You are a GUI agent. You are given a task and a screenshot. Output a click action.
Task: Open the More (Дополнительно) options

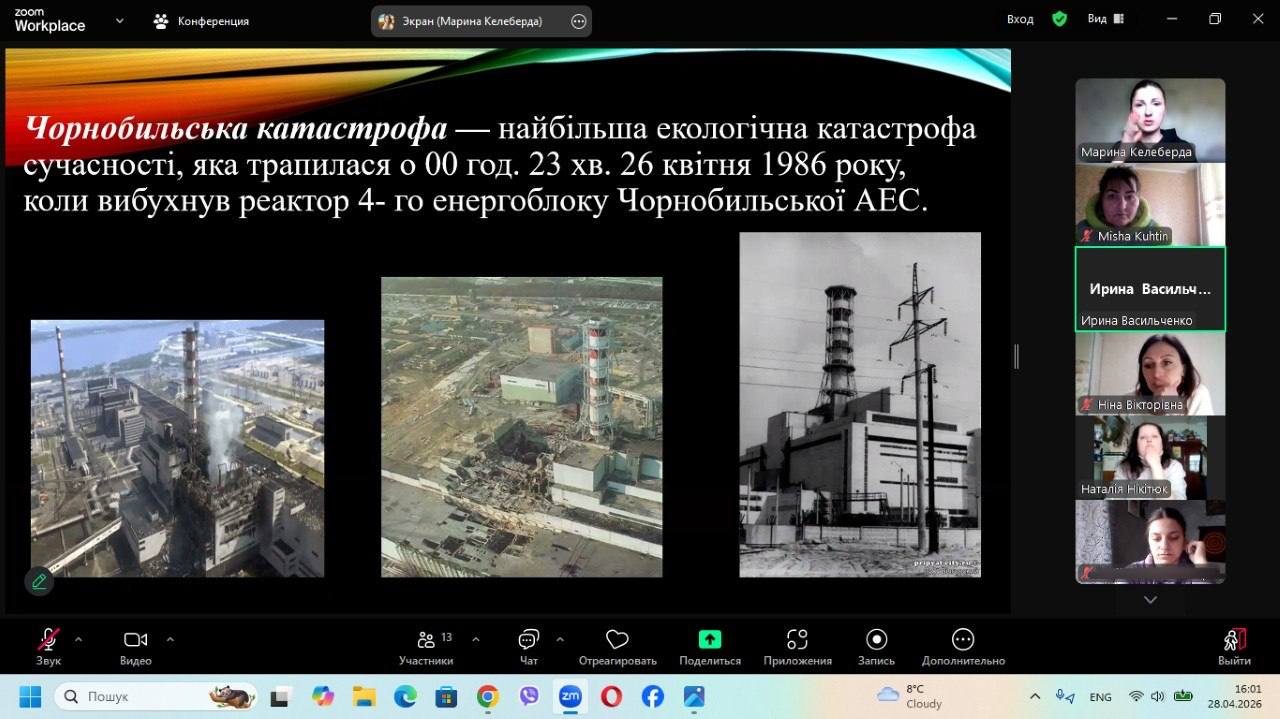[963, 647]
